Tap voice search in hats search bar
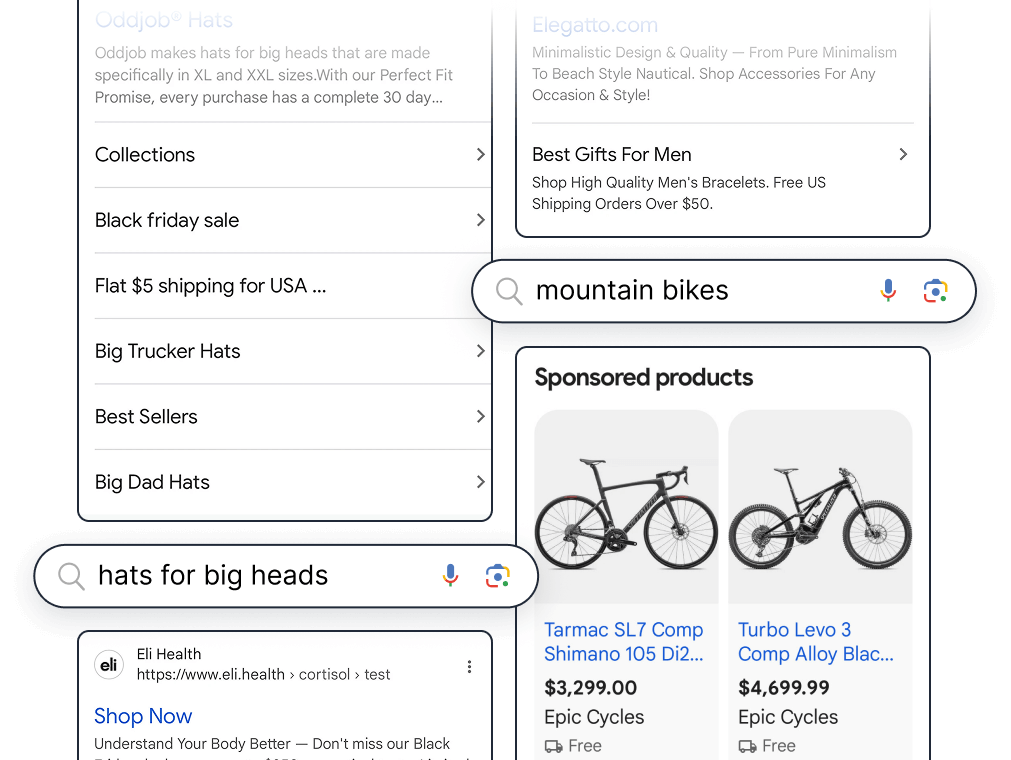 coord(451,575)
